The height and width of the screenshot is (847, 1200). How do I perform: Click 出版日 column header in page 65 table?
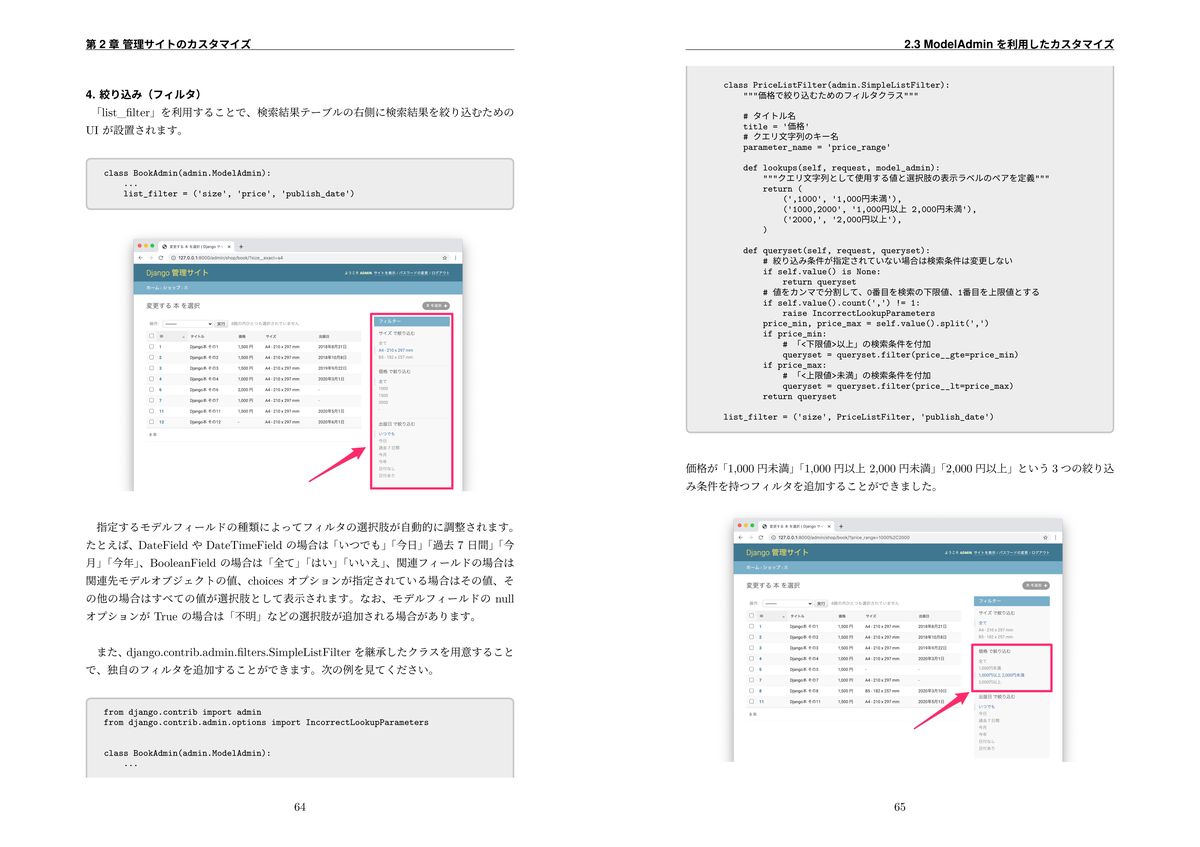pos(924,616)
